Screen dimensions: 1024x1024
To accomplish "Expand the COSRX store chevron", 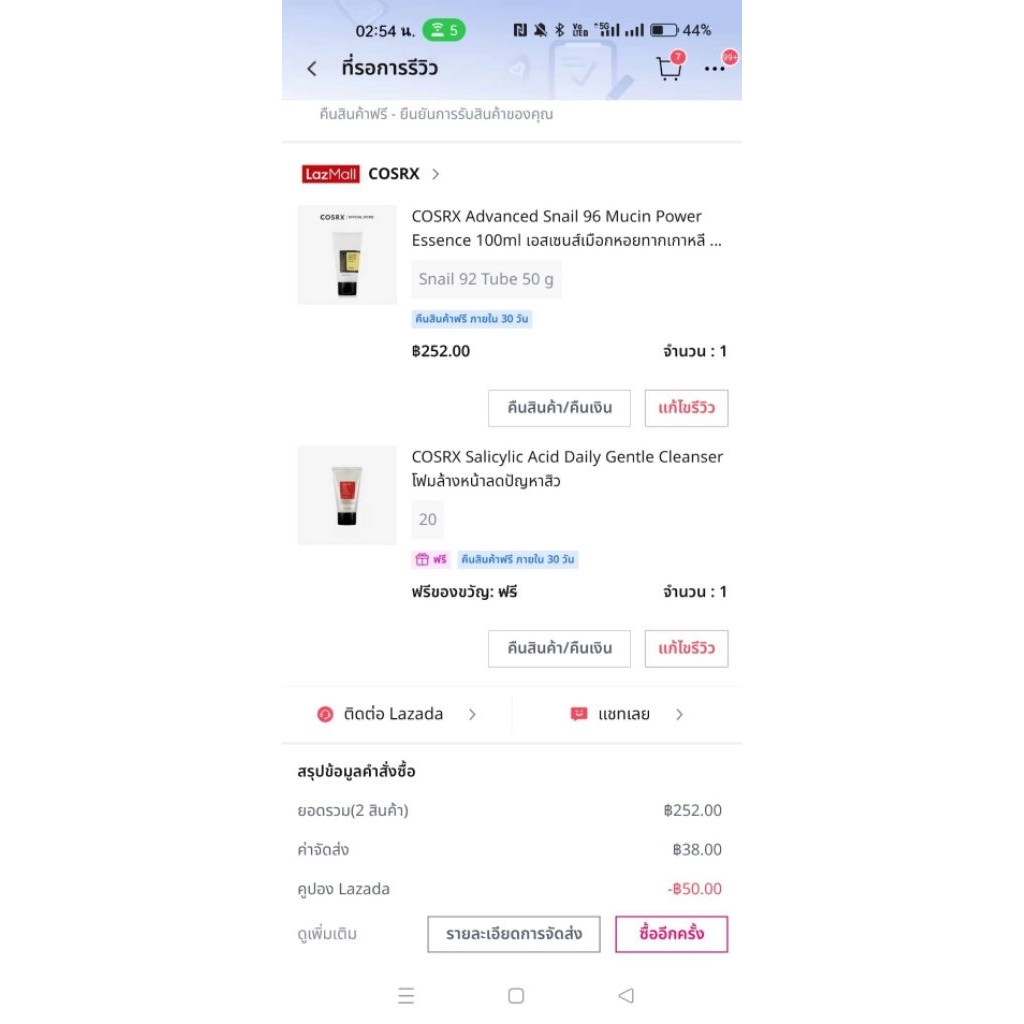I will 436,174.
